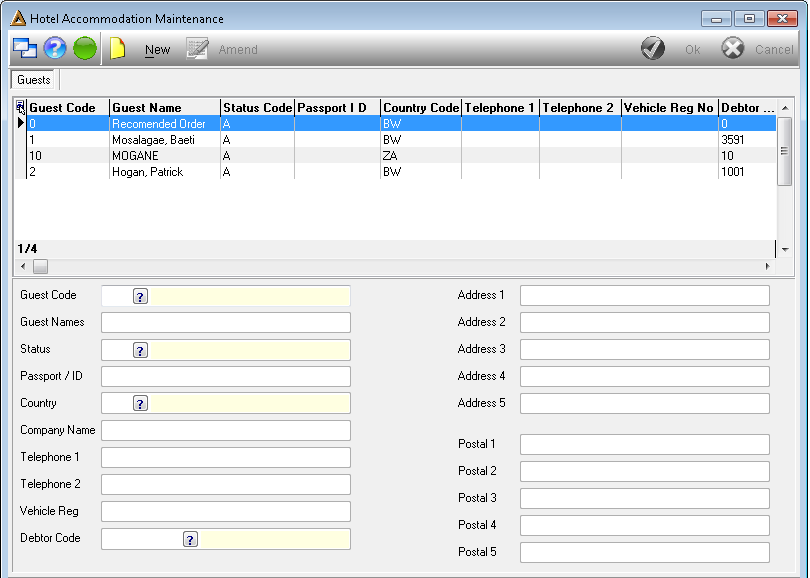The width and height of the screenshot is (810, 578).
Task: Switch to the Guests tab
Action: (x=34, y=80)
